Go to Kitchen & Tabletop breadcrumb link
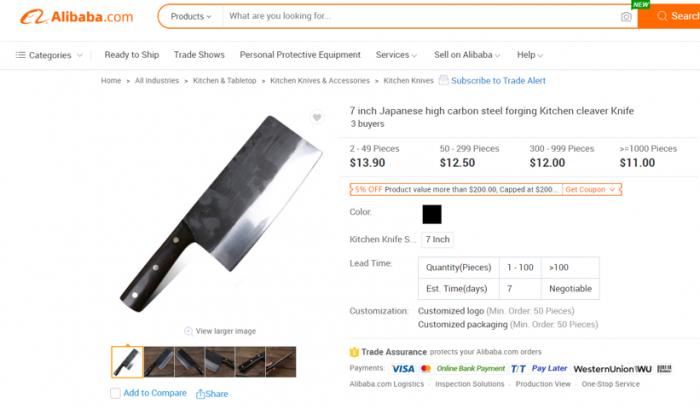Viewport: 700px width, 409px height. [224, 81]
